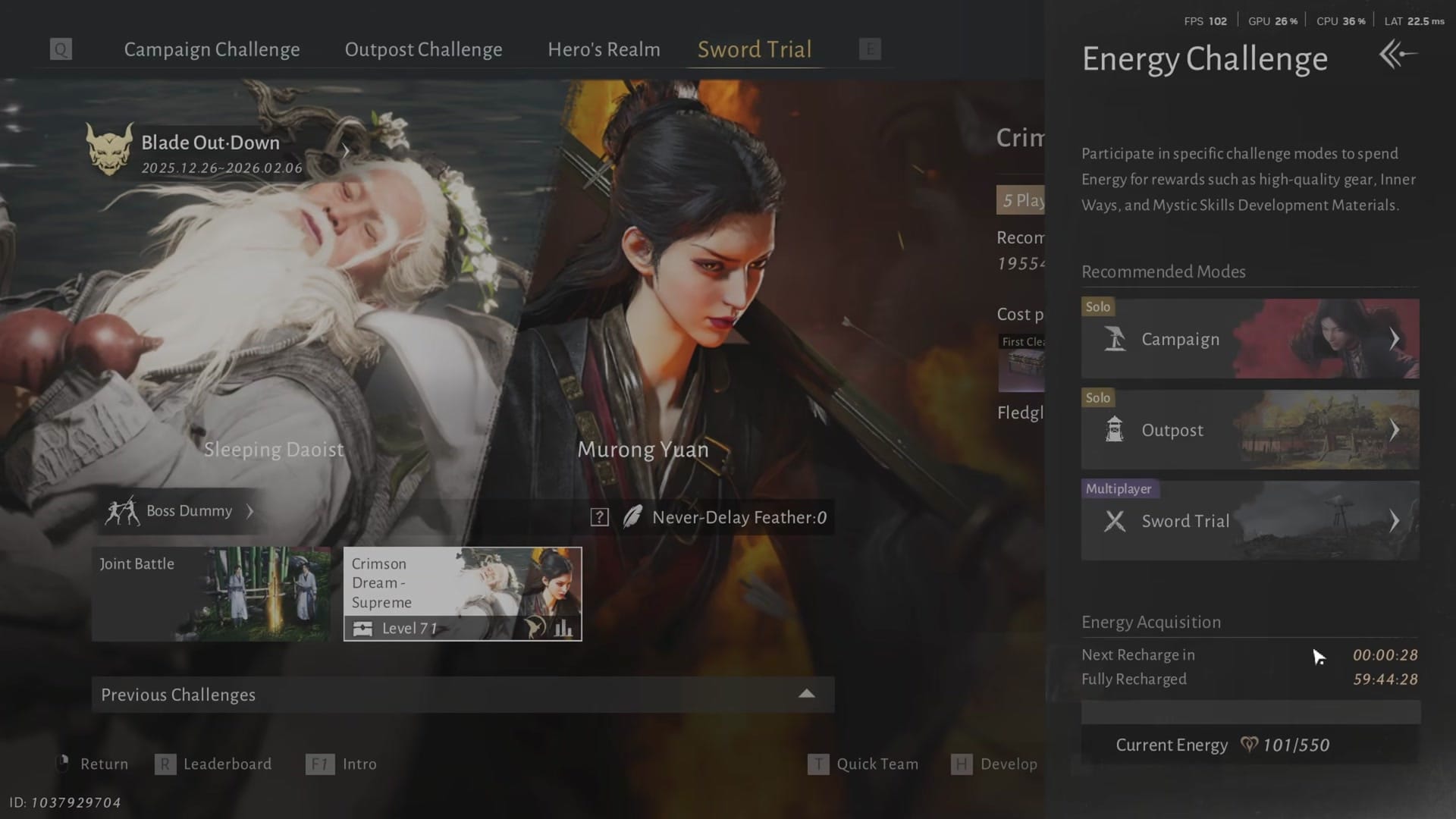The image size is (1456, 819).
Task: Click the stats chart icon on Crimson Dream card
Action: pyautogui.click(x=564, y=628)
